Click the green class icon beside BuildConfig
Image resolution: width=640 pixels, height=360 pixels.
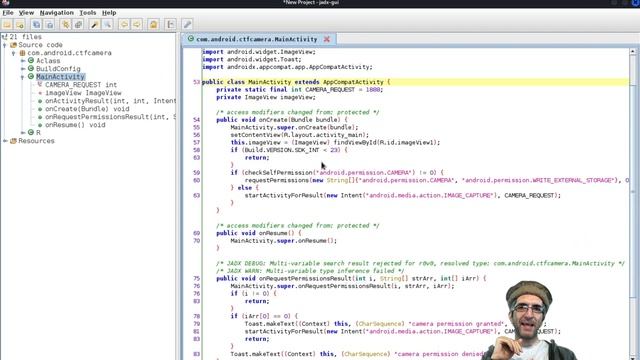point(31,69)
